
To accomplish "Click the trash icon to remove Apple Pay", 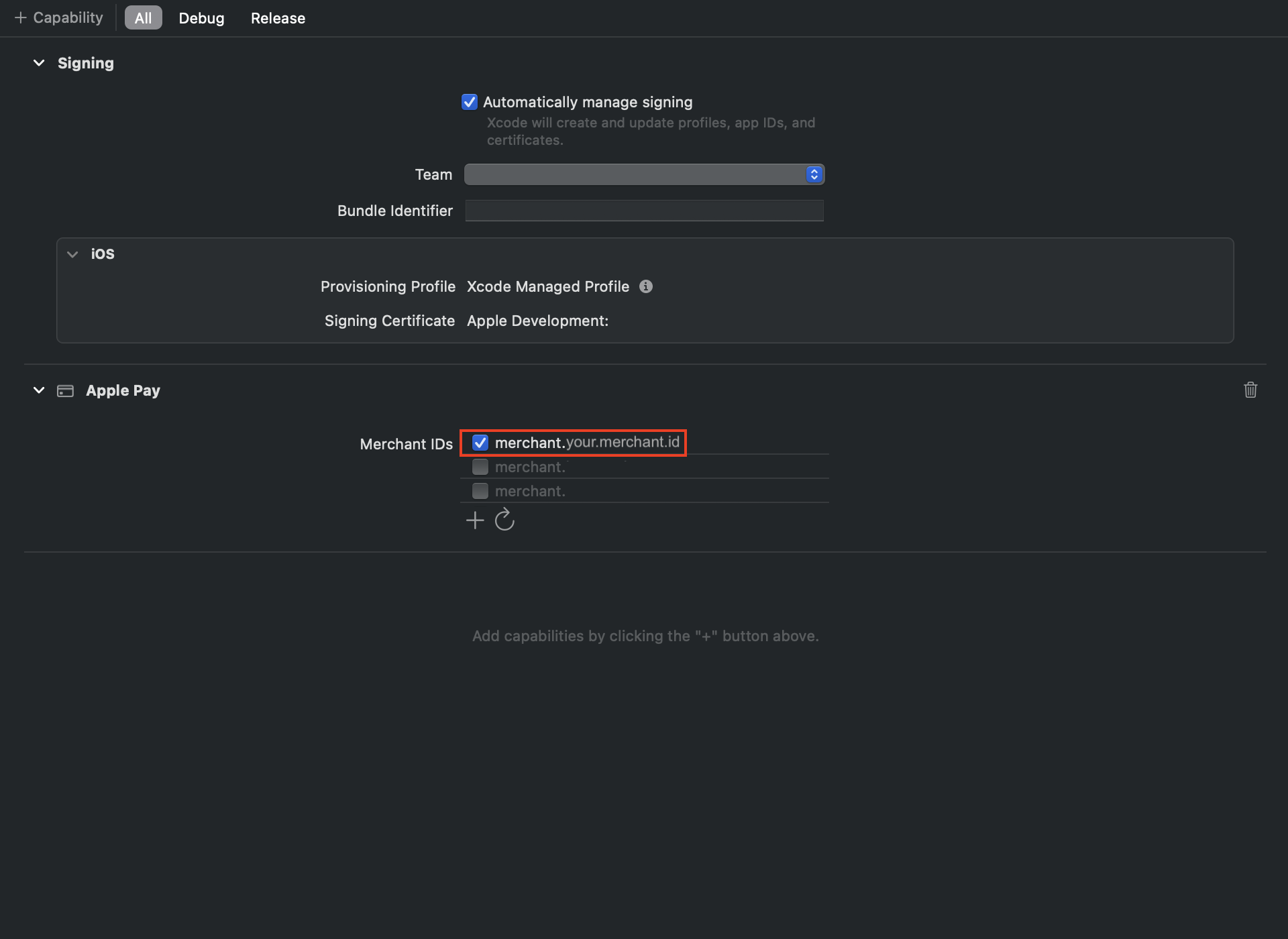I will point(1250,390).
